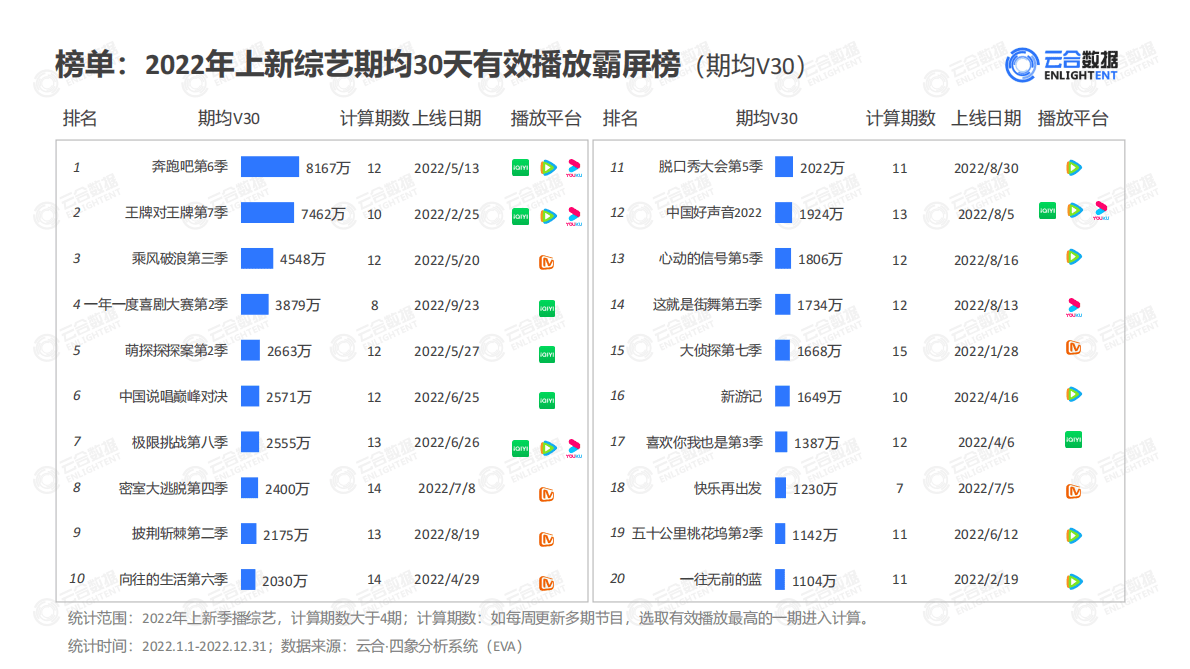Image resolution: width=1190 pixels, height=669 pixels.
Task: Click the 上线日期 column header
Action: [x=448, y=118]
